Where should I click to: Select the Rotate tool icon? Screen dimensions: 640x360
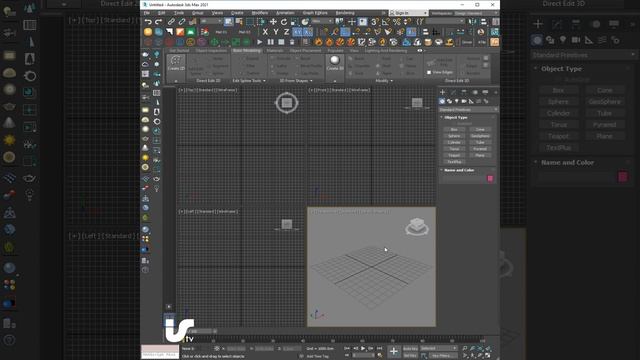(284, 22)
